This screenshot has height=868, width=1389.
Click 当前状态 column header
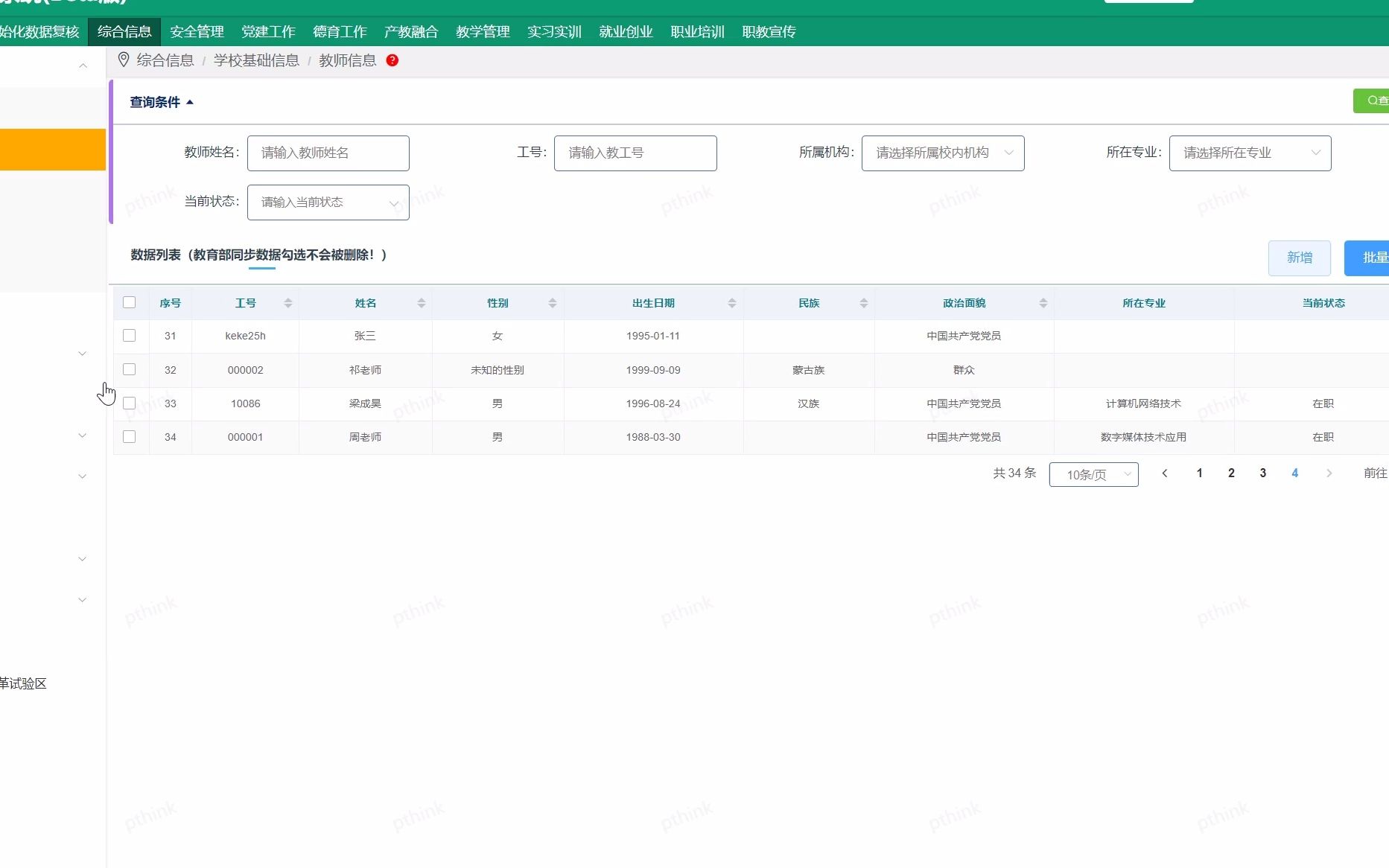pyautogui.click(x=1323, y=303)
